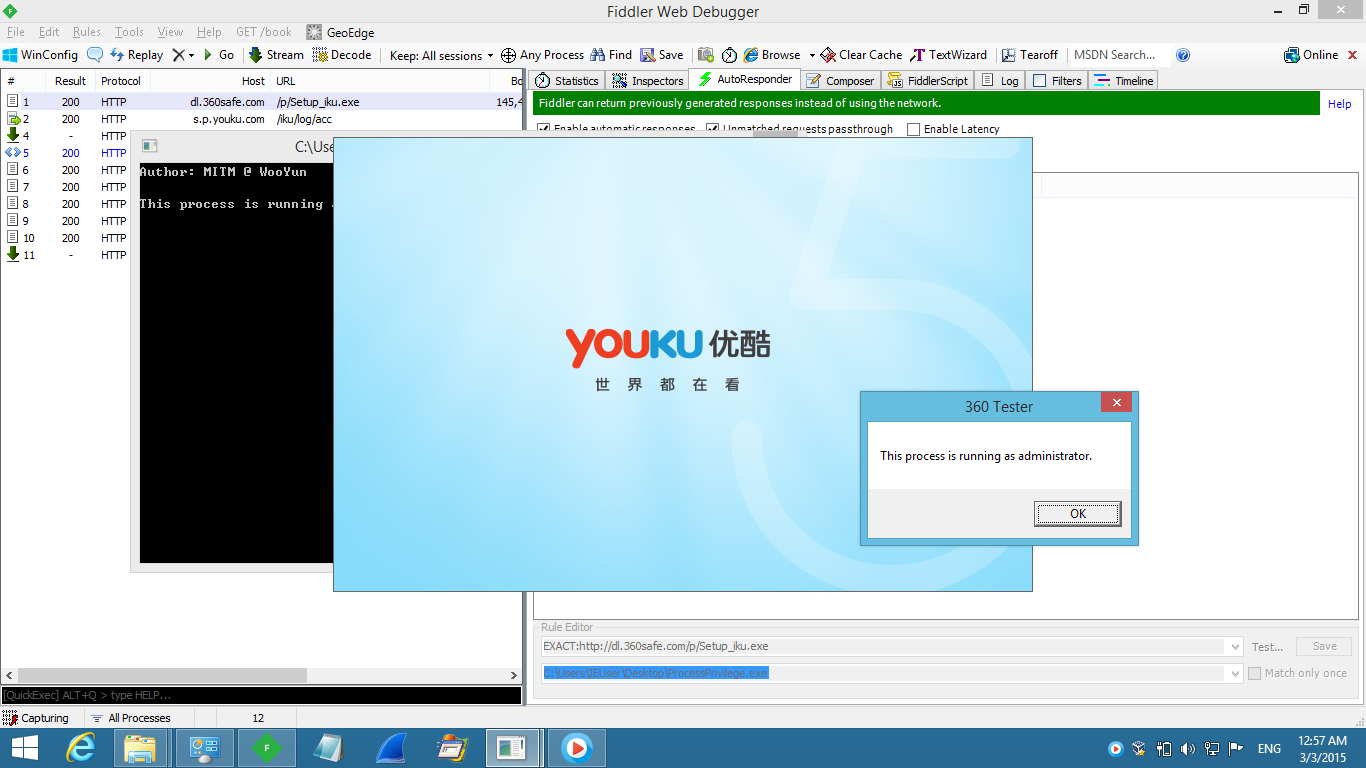The height and width of the screenshot is (768, 1366).
Task: Toggle Stream mode in toolbar
Action: pos(276,55)
